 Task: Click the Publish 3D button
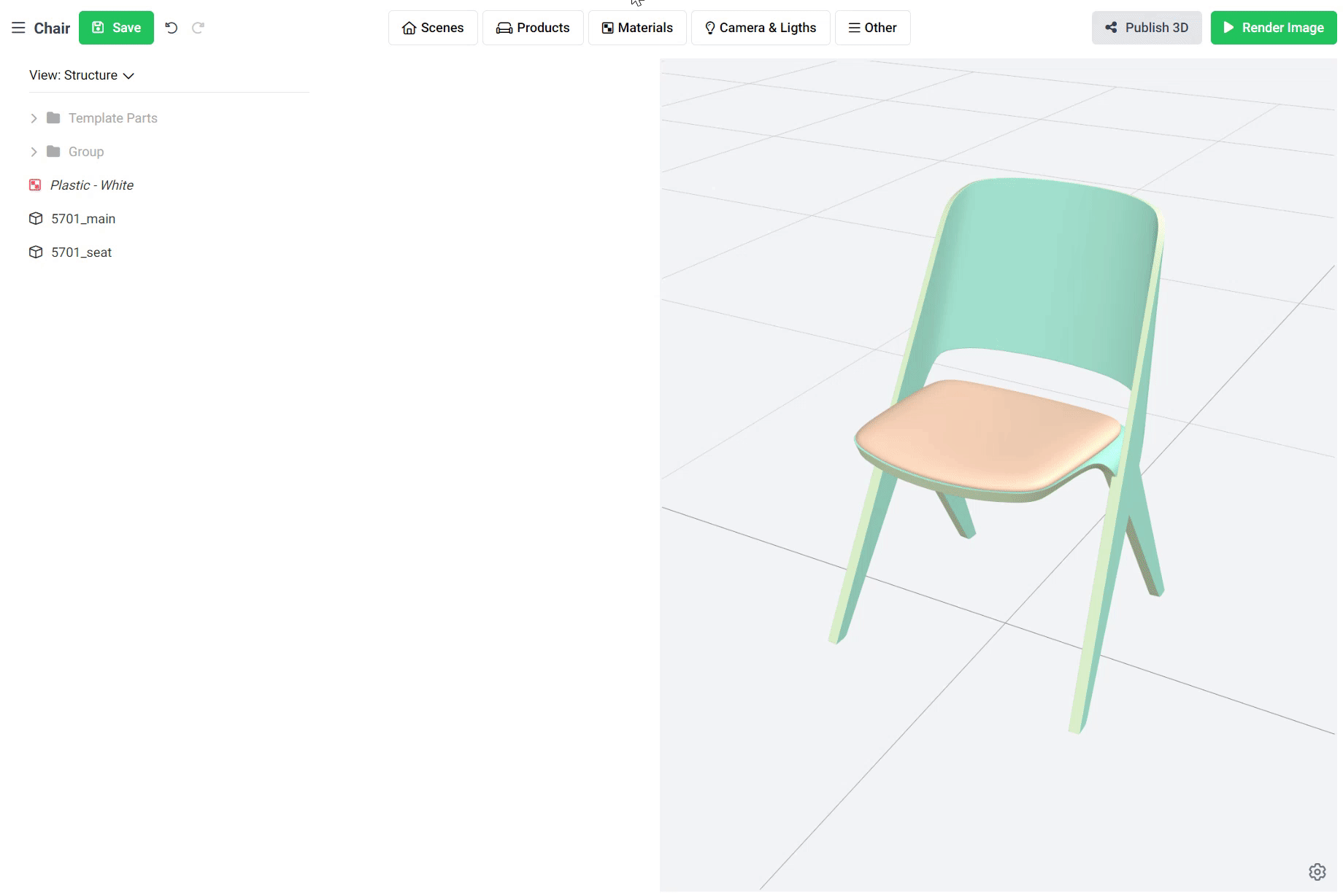pyautogui.click(x=1146, y=28)
